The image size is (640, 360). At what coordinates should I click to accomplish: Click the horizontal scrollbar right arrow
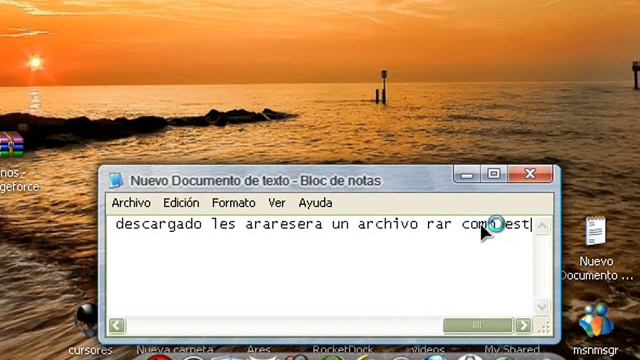coord(523,326)
